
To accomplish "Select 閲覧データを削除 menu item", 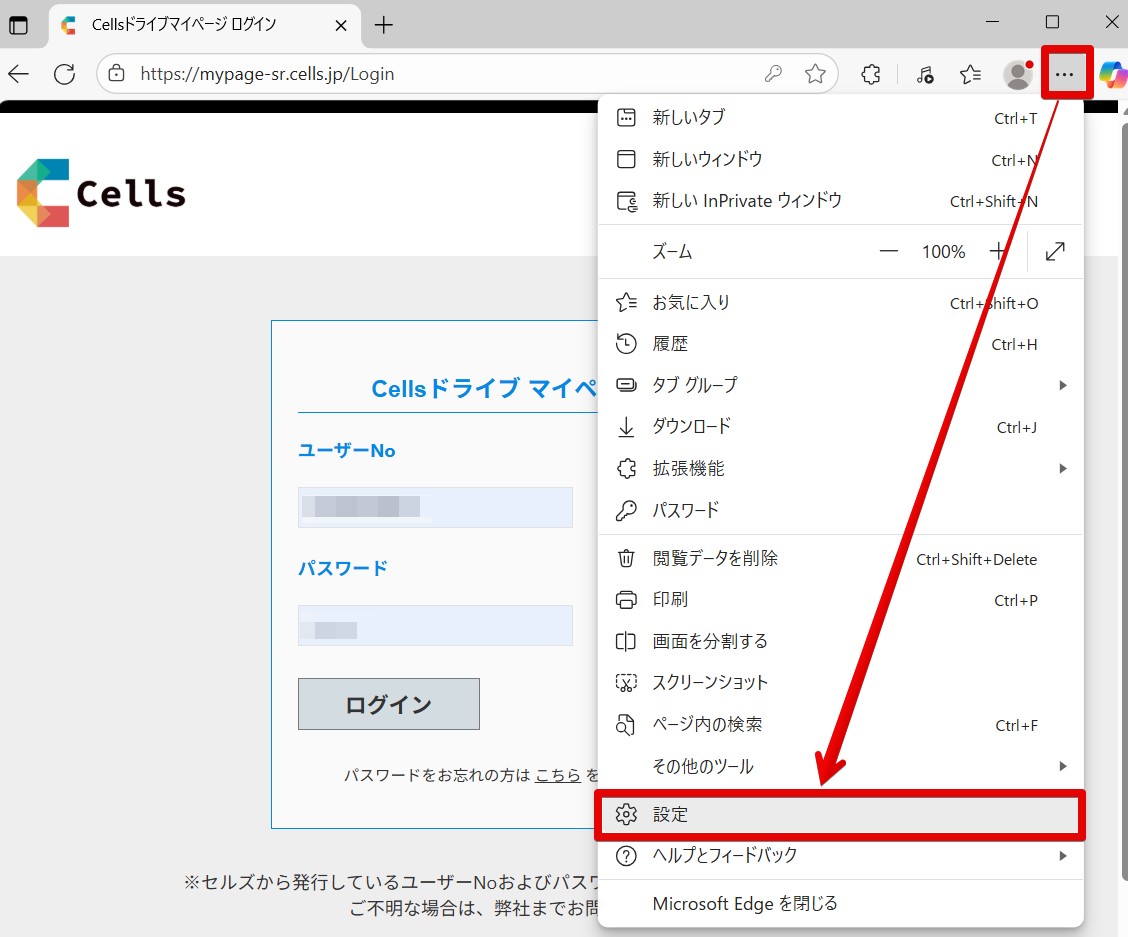I will 840,558.
